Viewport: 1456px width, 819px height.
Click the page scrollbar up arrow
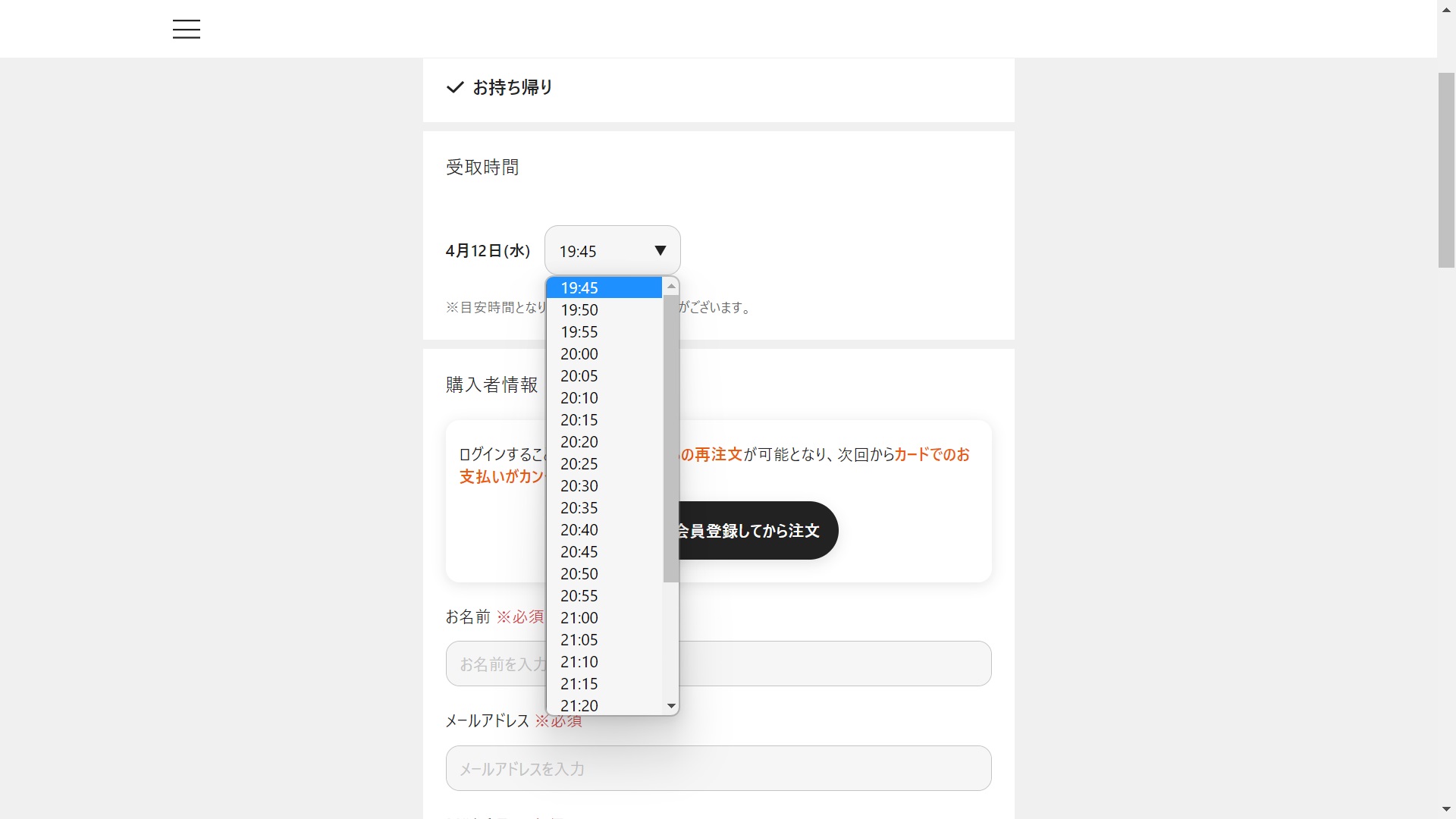(1446, 9)
